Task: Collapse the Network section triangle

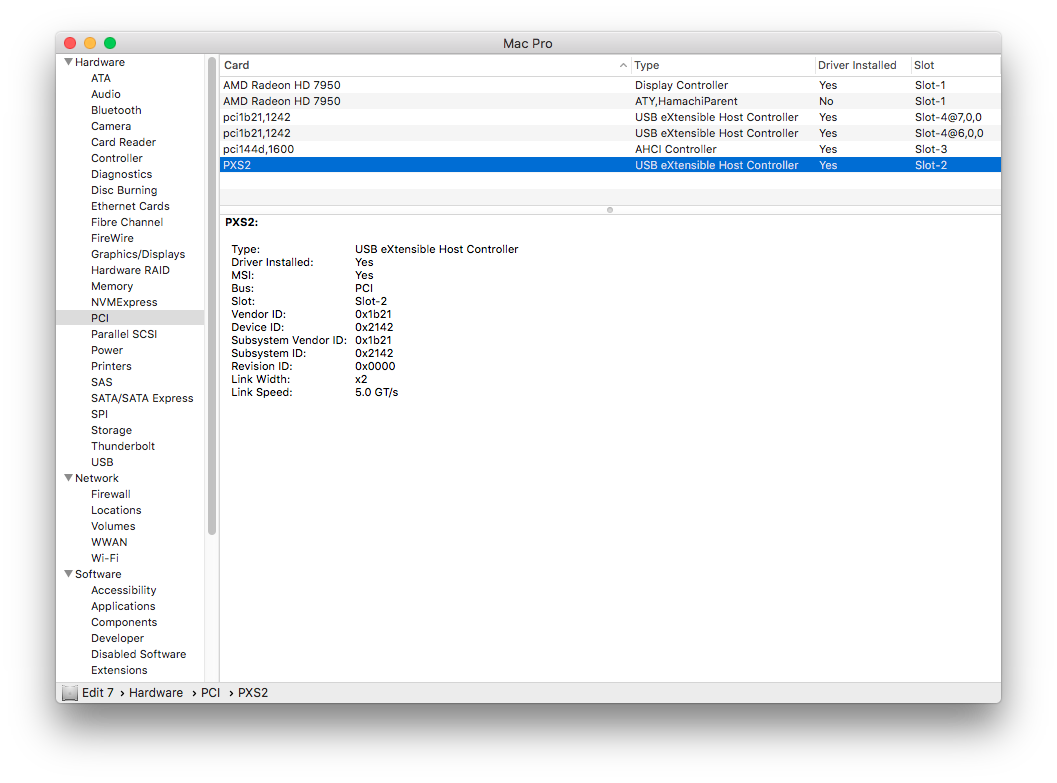Action: (68, 478)
